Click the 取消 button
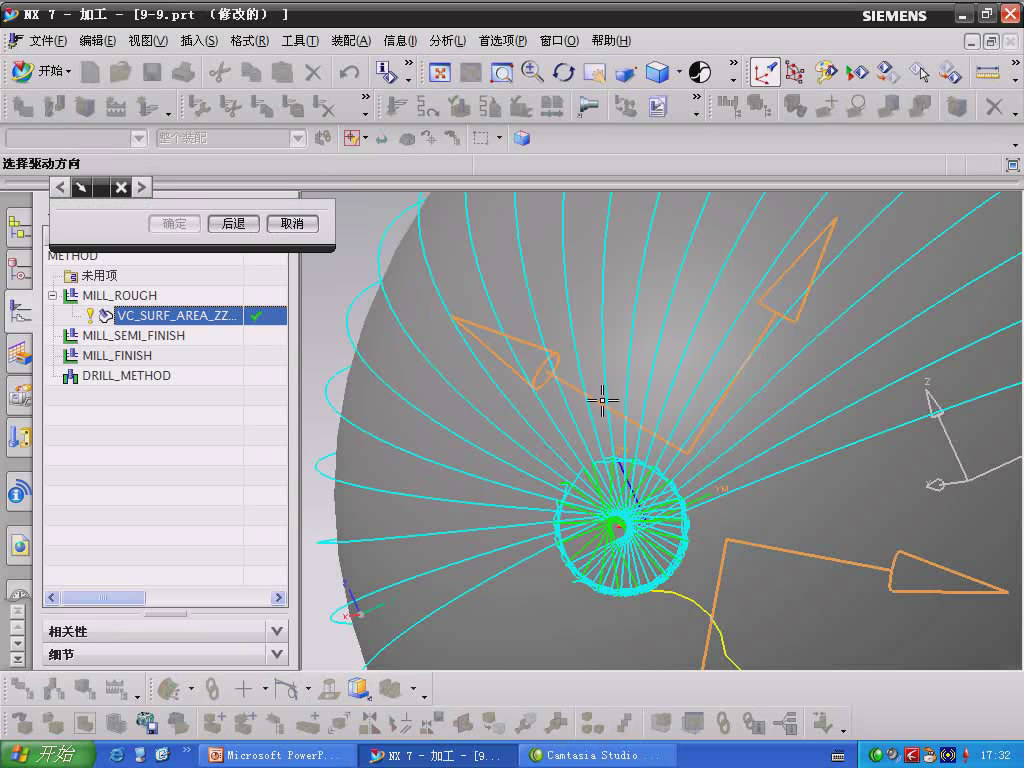Image resolution: width=1024 pixels, height=768 pixels. pos(292,224)
